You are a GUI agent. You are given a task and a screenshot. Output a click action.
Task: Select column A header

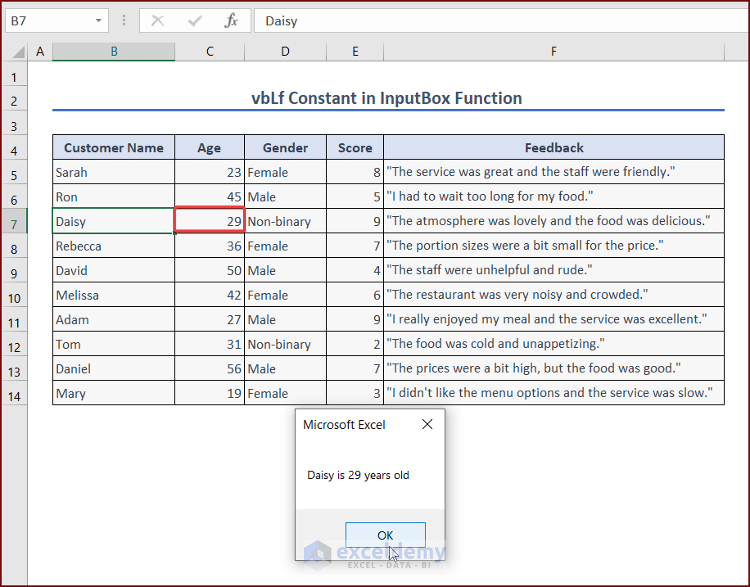point(40,52)
